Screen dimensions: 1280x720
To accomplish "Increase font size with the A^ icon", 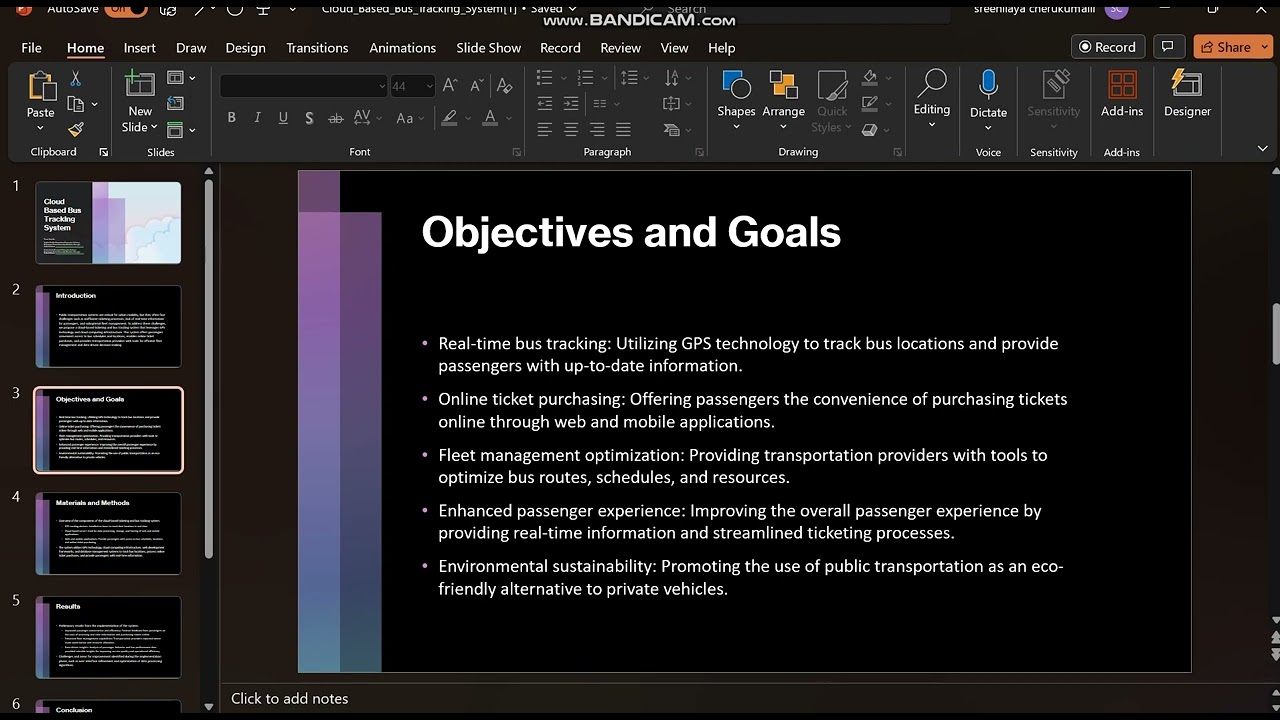I will (x=450, y=86).
